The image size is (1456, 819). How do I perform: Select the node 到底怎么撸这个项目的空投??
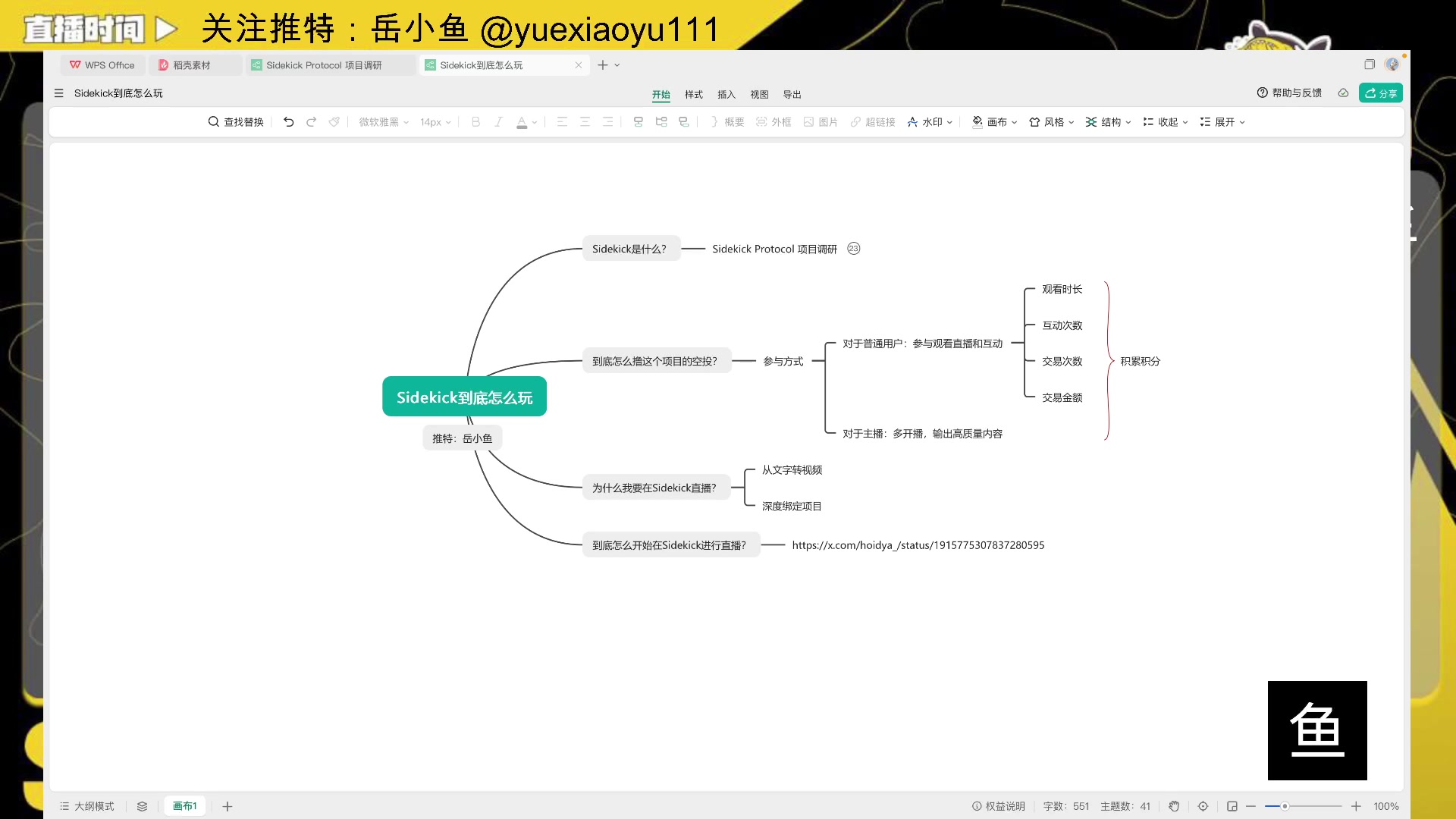tap(656, 361)
